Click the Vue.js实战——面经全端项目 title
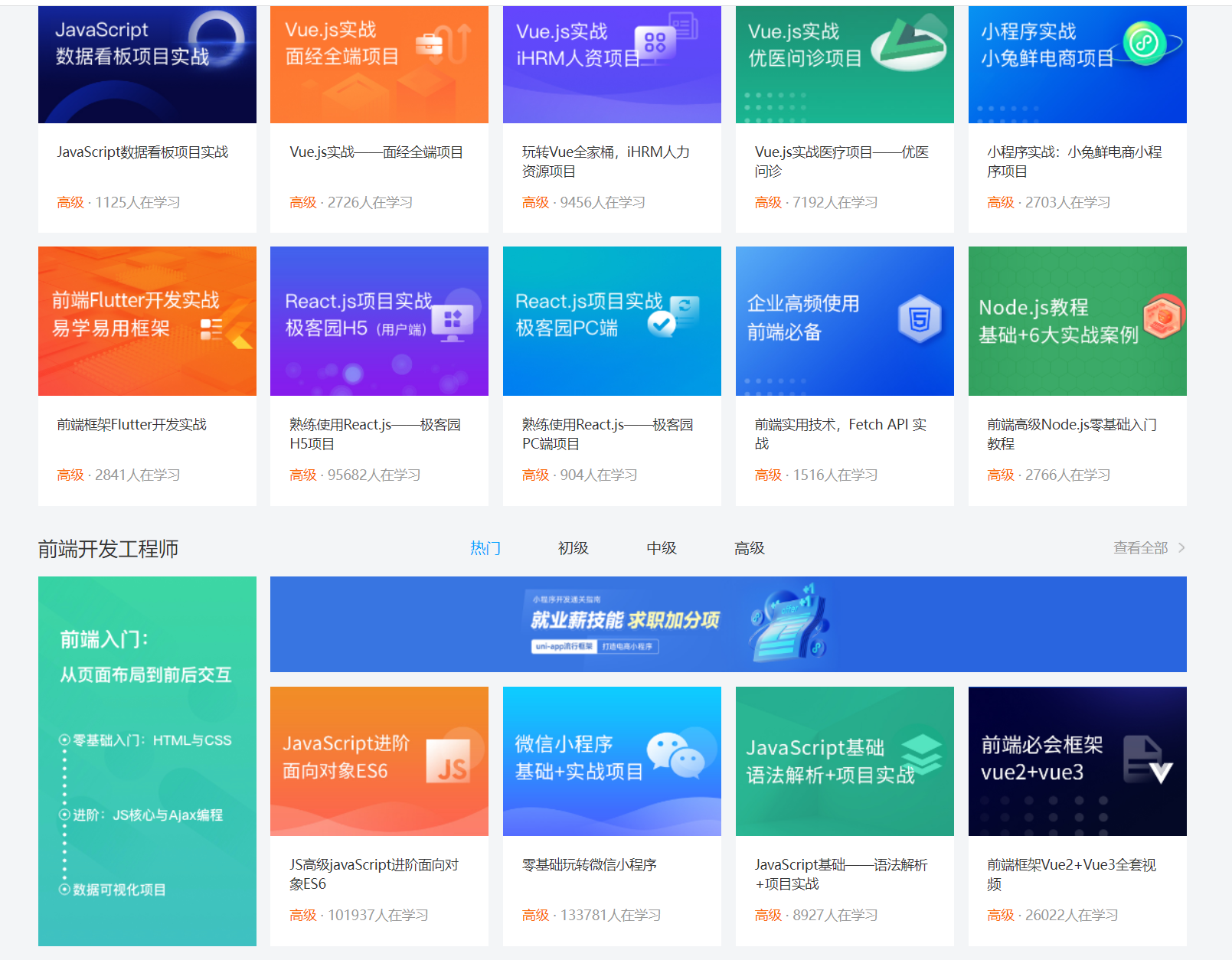This screenshot has height=960, width=1232. tap(376, 152)
